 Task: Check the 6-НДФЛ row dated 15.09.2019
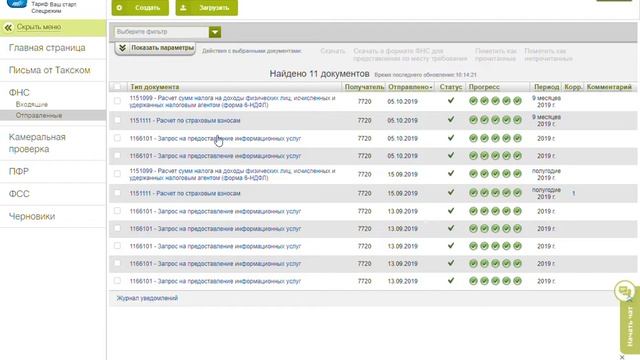(117, 174)
